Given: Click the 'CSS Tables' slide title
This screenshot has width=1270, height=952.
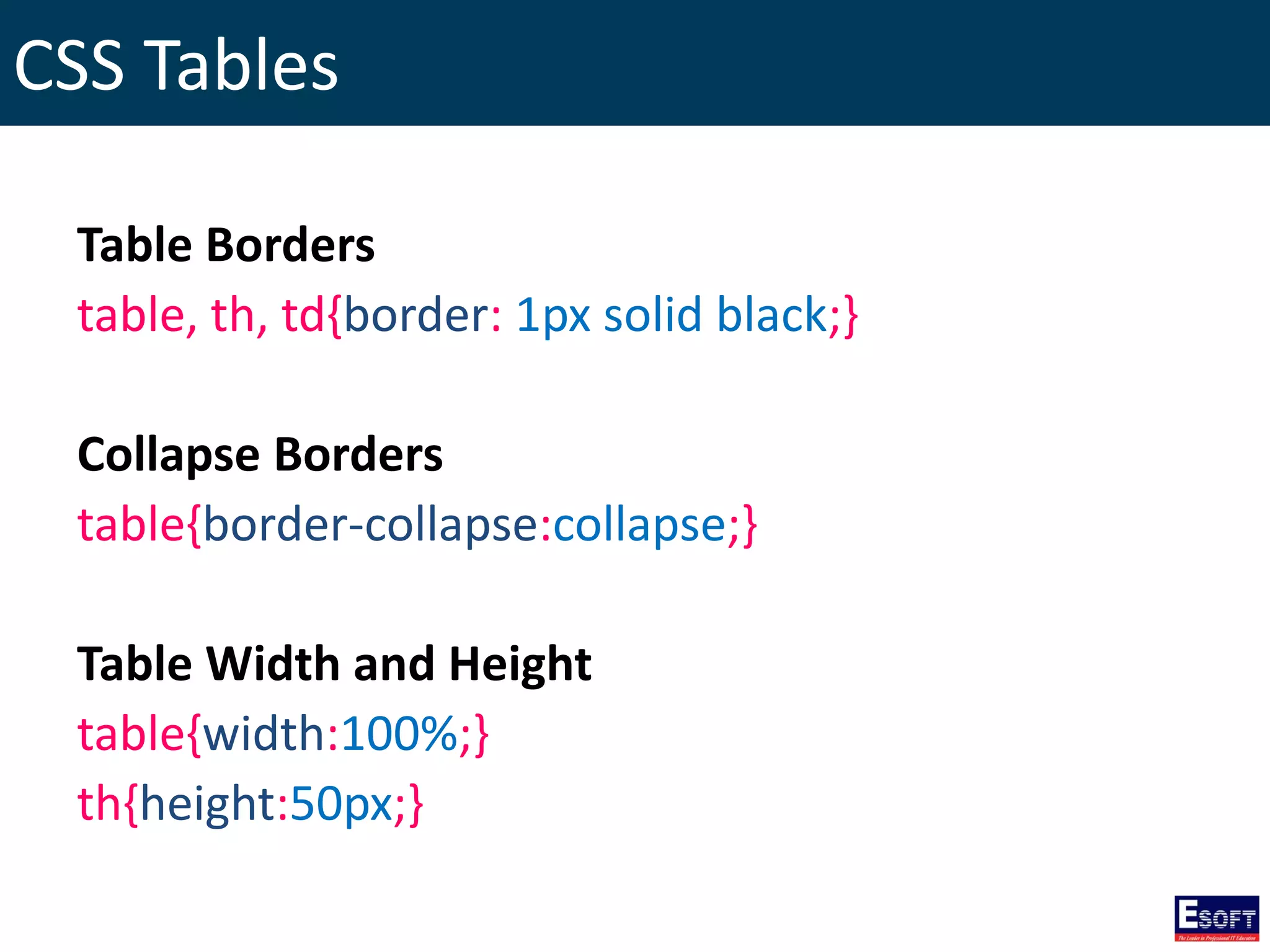Looking at the screenshot, I should (x=176, y=65).
